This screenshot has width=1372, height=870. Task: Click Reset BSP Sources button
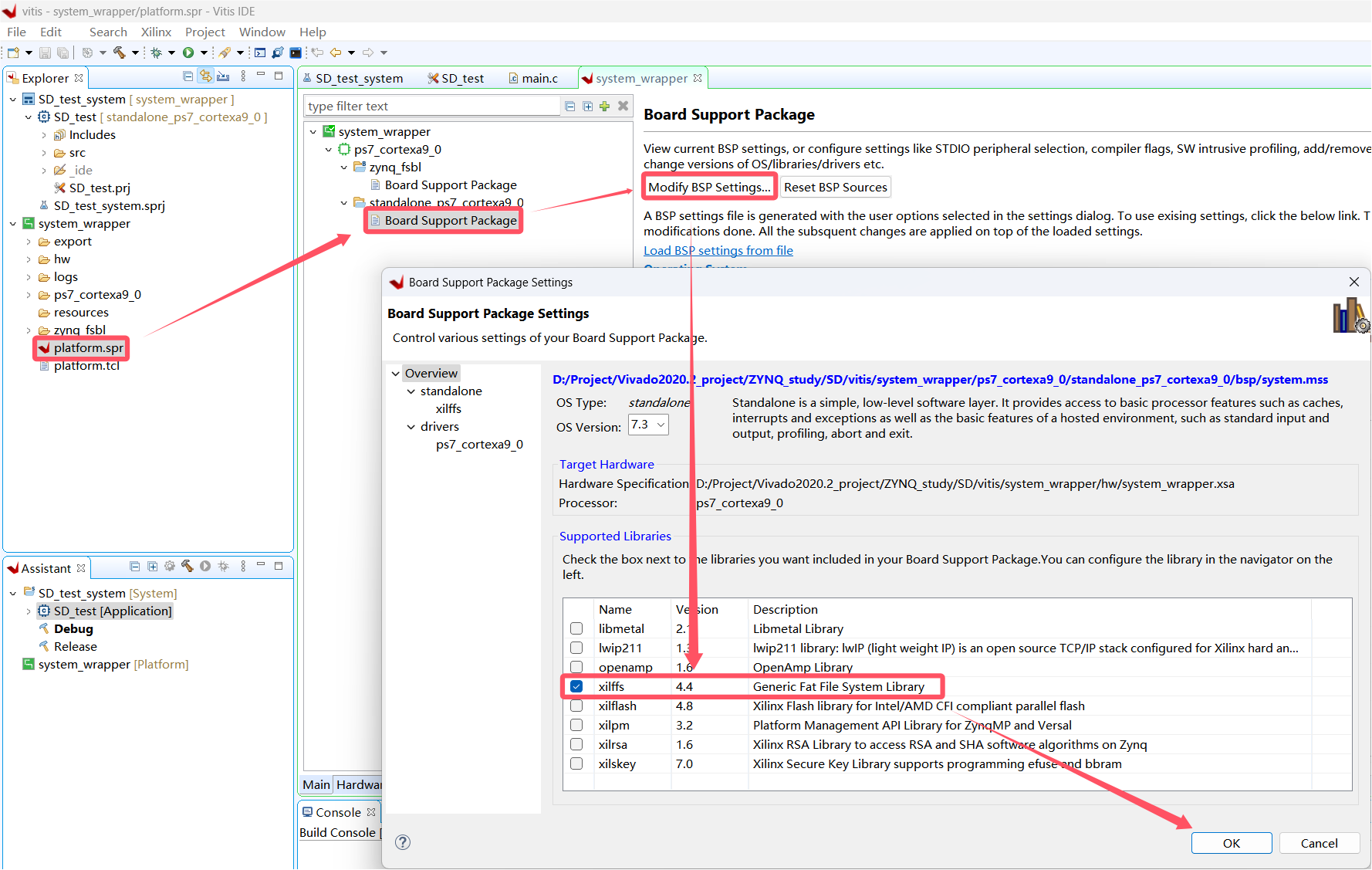(835, 187)
